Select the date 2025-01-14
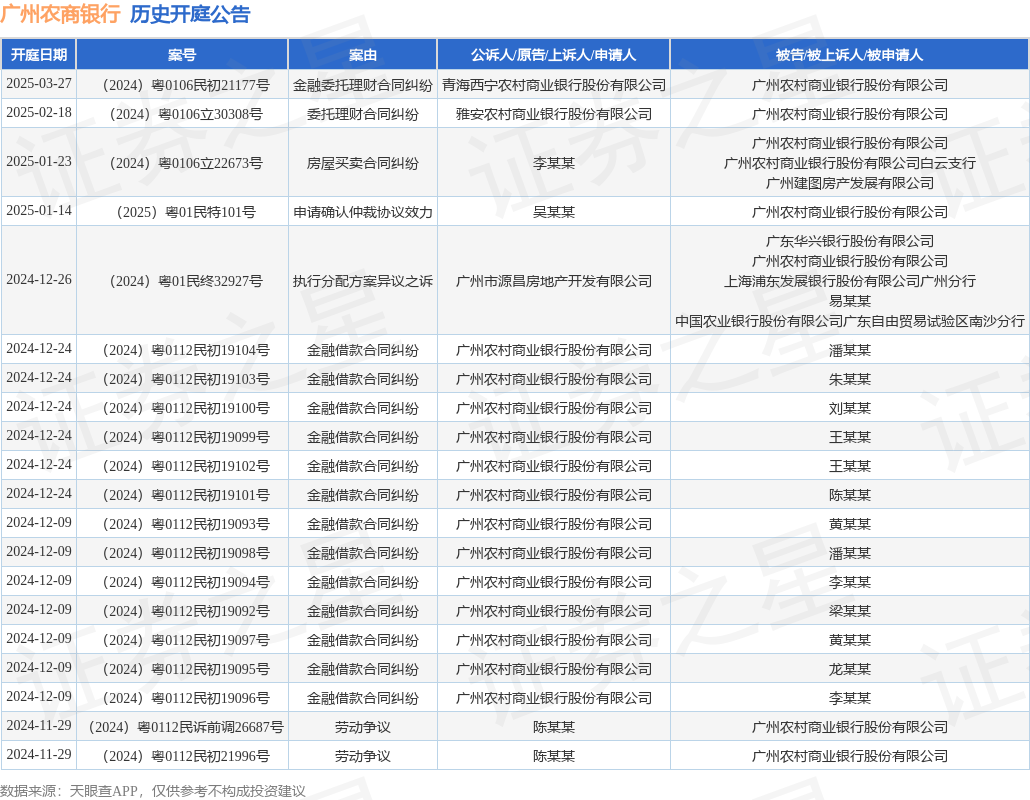 pyautogui.click(x=39, y=210)
